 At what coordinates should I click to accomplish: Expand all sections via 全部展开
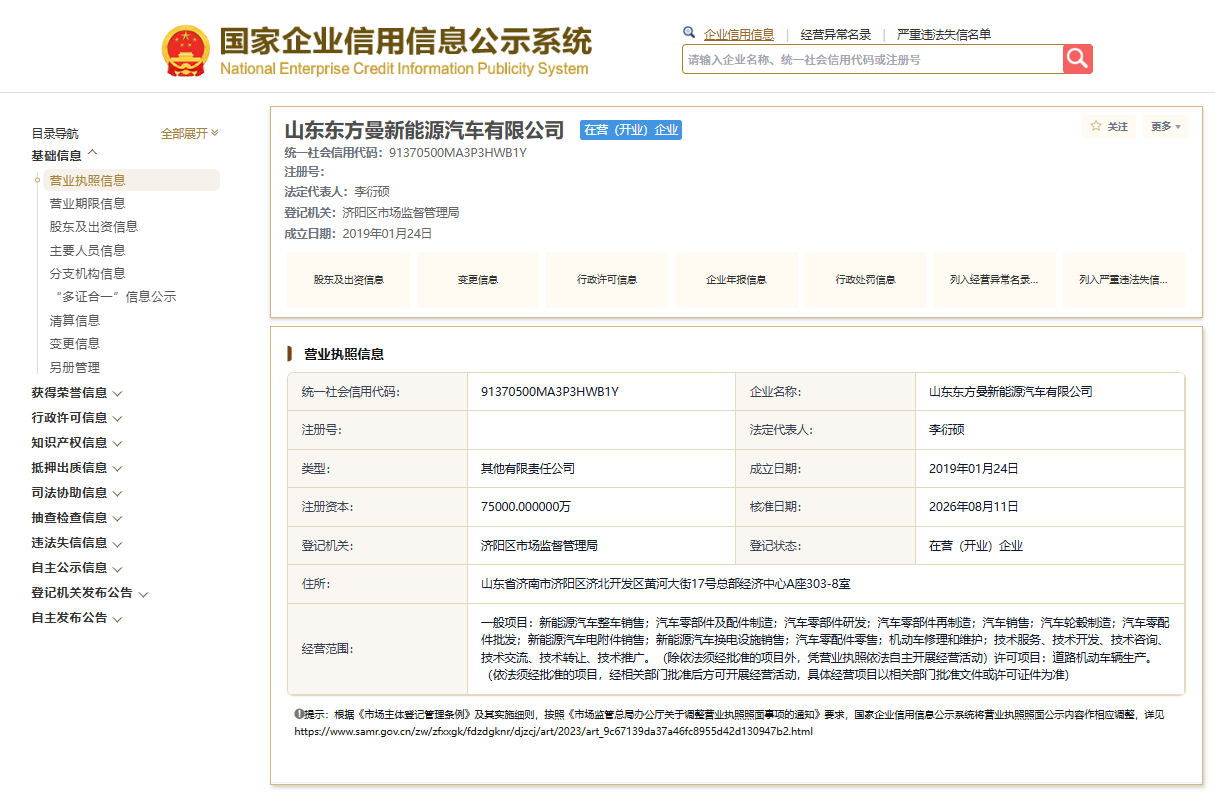[x=190, y=133]
